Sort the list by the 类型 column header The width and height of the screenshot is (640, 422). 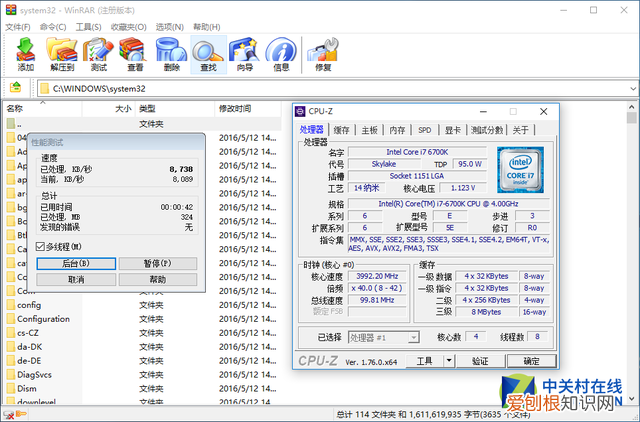(175, 109)
